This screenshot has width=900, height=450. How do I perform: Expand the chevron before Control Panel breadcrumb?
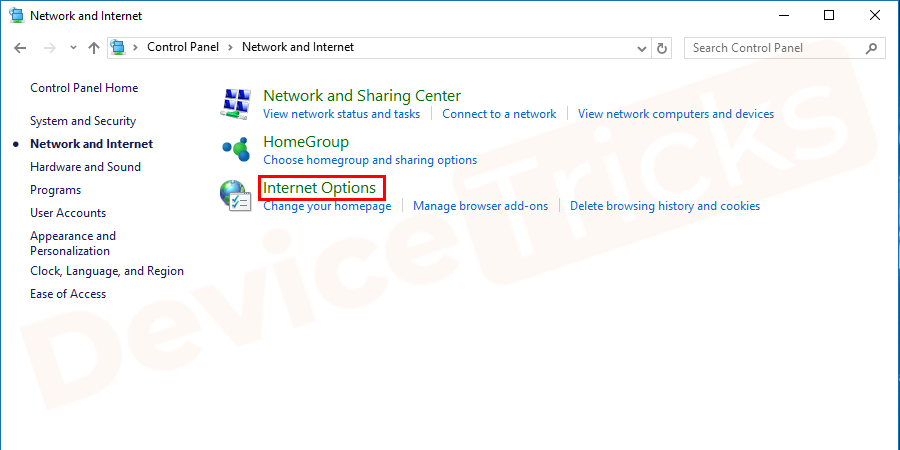click(x=135, y=48)
